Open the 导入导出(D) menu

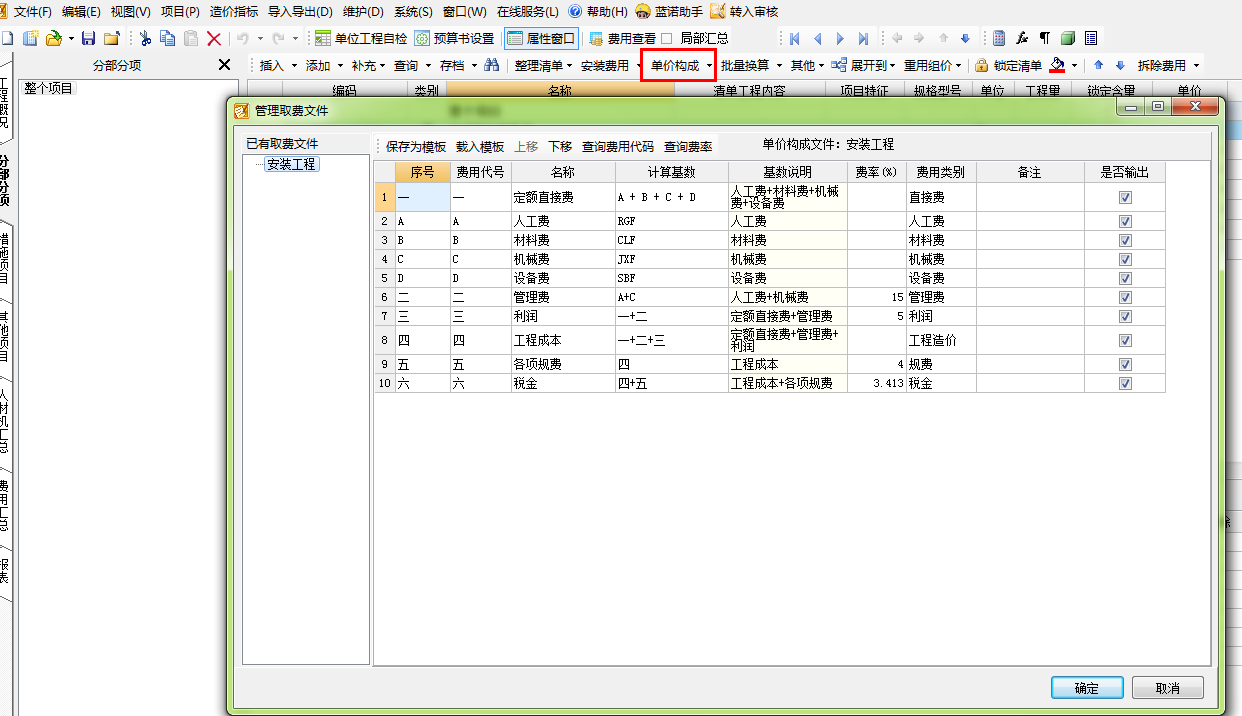(x=300, y=12)
